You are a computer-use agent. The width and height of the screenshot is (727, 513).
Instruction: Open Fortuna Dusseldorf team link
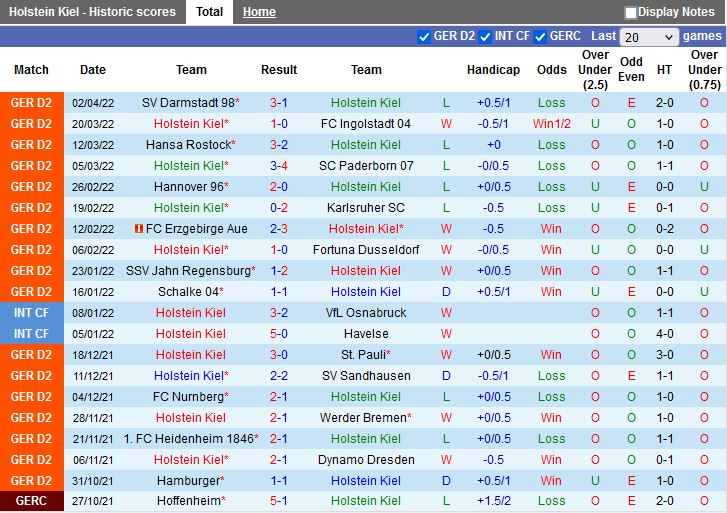click(x=366, y=250)
